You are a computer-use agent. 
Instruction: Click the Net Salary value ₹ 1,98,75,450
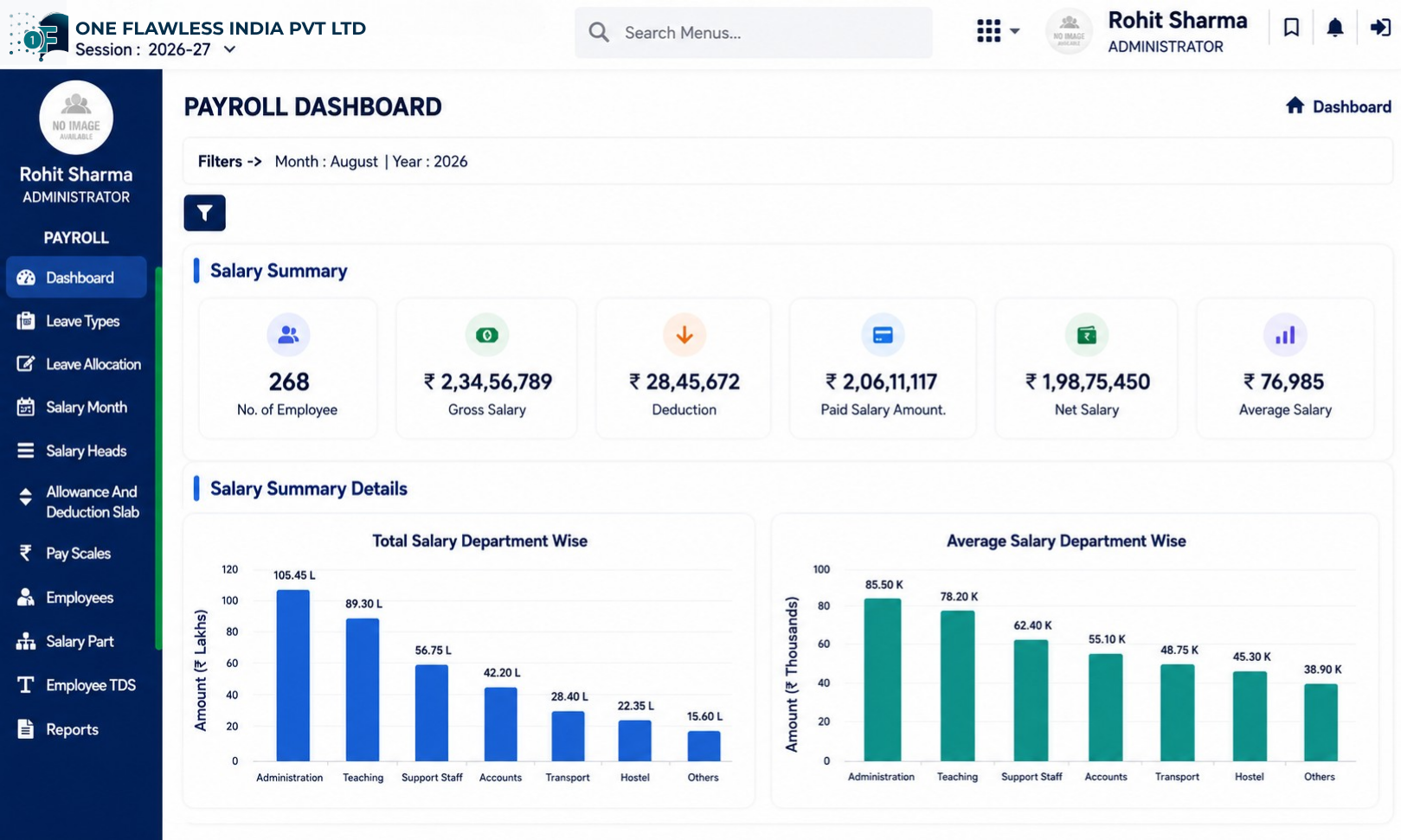1087,382
